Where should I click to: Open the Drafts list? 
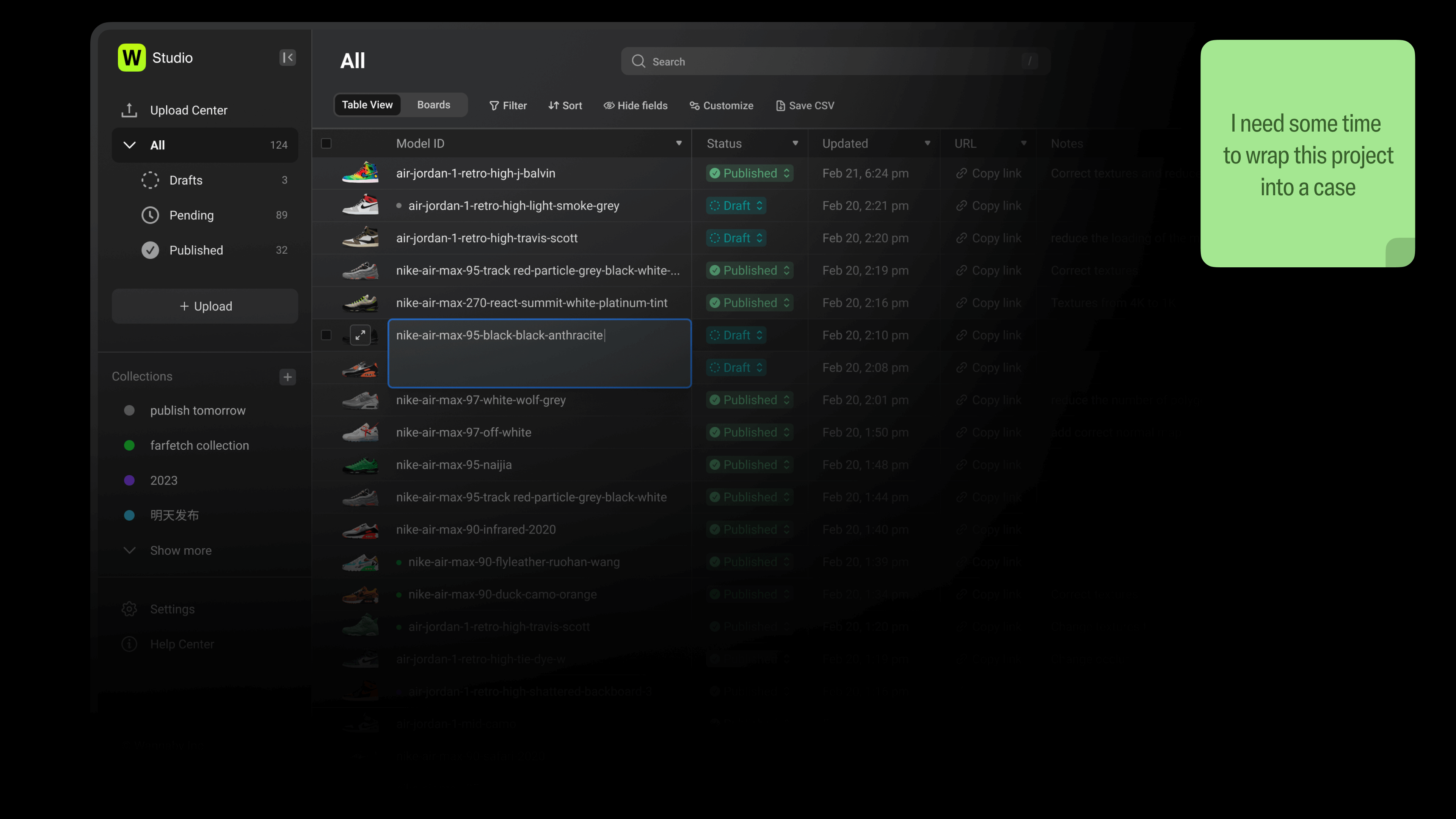click(205, 180)
